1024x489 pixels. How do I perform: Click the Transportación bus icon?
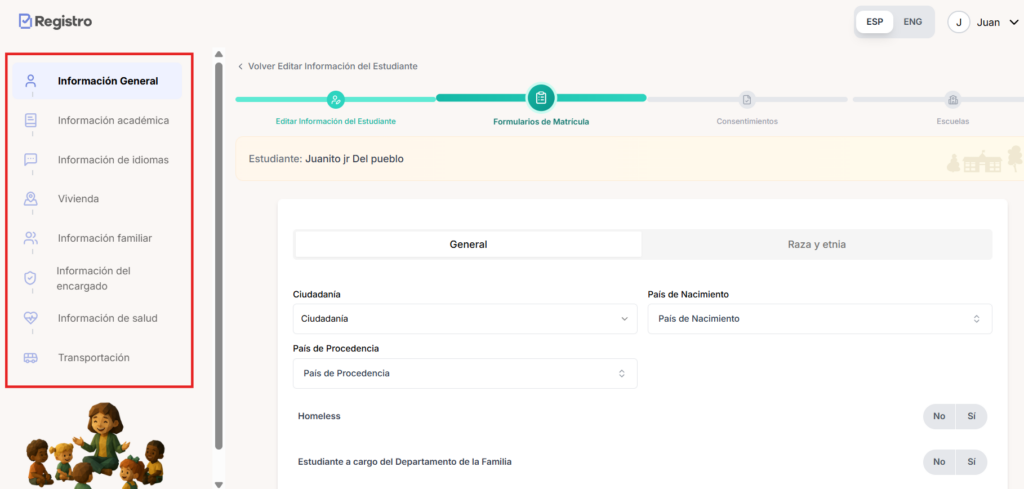[31, 357]
